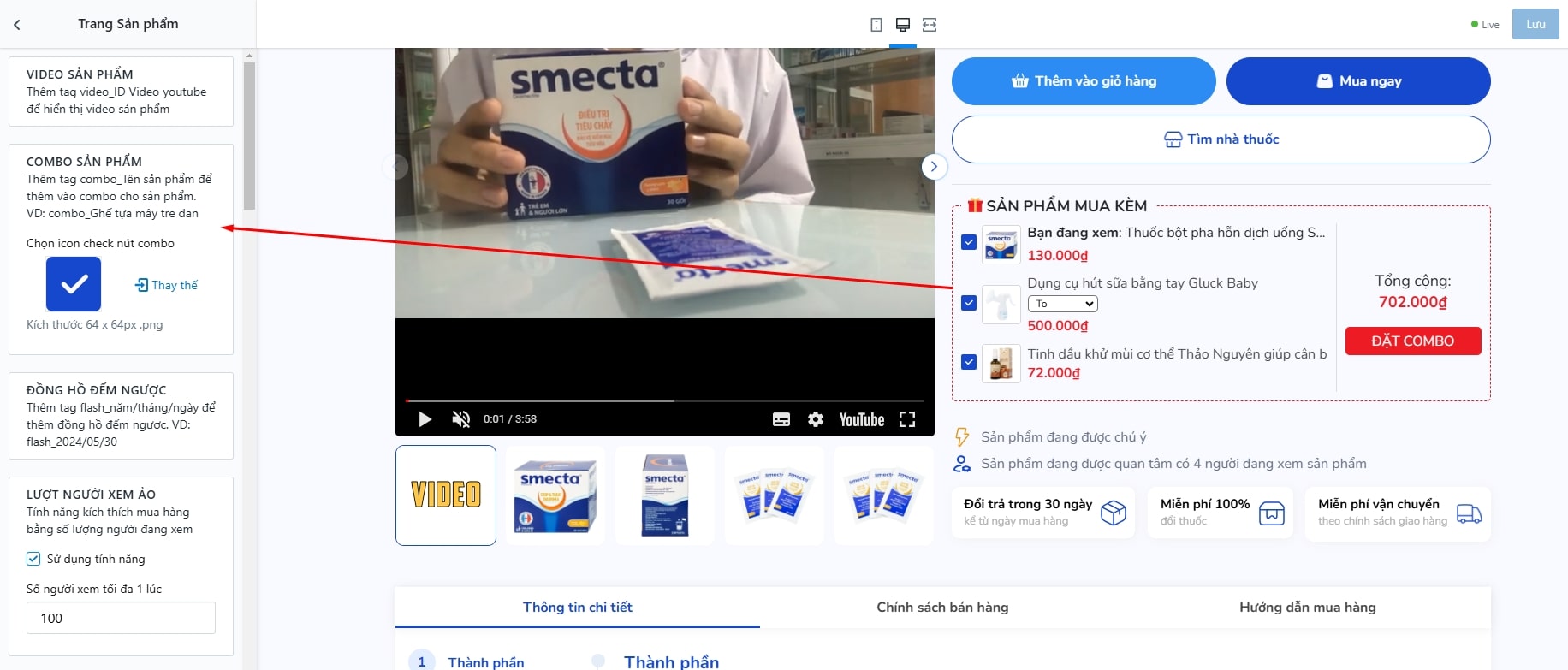Click Thêm vào giỏ hàng button
The image size is (1568, 670).
pyautogui.click(x=1084, y=81)
